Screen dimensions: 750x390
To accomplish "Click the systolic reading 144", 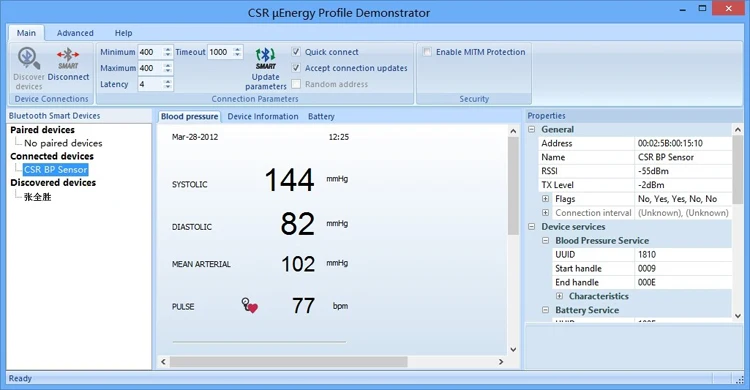I will coord(289,180).
